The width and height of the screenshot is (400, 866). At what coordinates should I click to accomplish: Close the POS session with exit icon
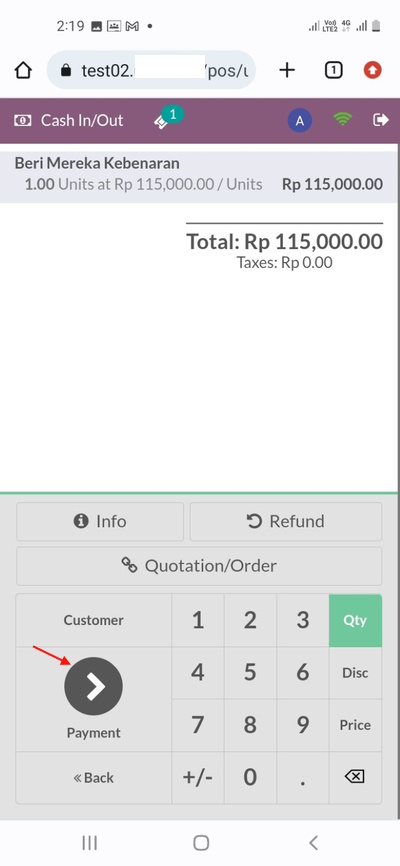tap(381, 120)
